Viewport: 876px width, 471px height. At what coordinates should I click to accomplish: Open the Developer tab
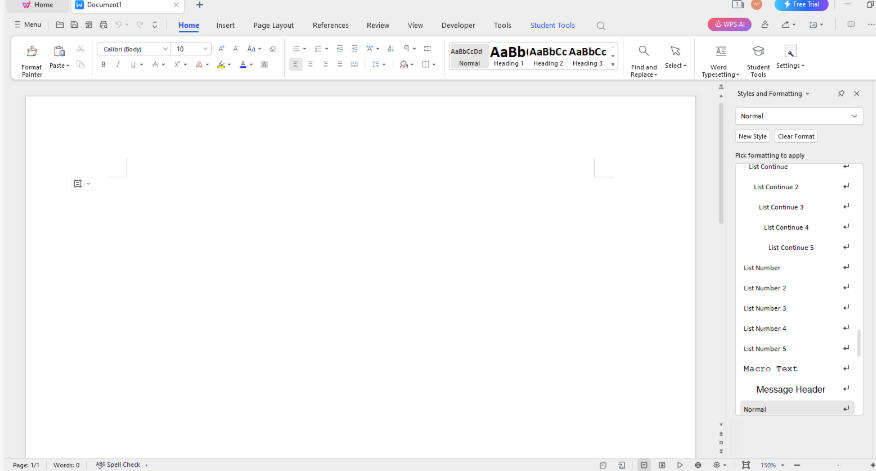click(458, 25)
